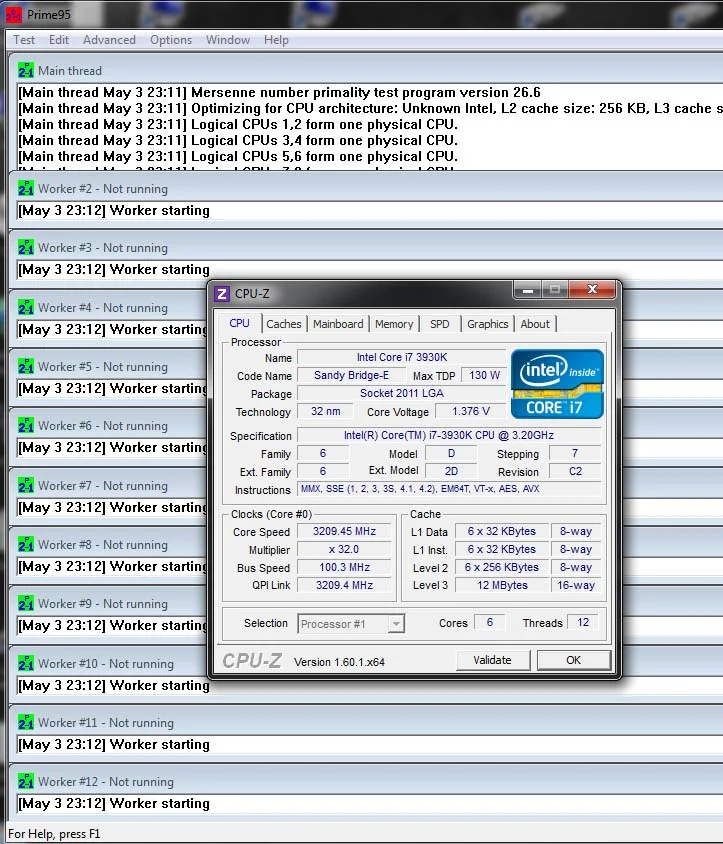Click the Worker #10 window icon
This screenshot has width=723, height=844.
25,663
